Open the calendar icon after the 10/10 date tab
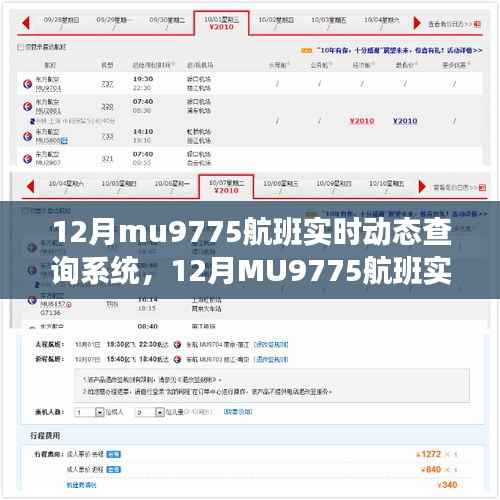This screenshot has width=500, height=500. (482, 188)
